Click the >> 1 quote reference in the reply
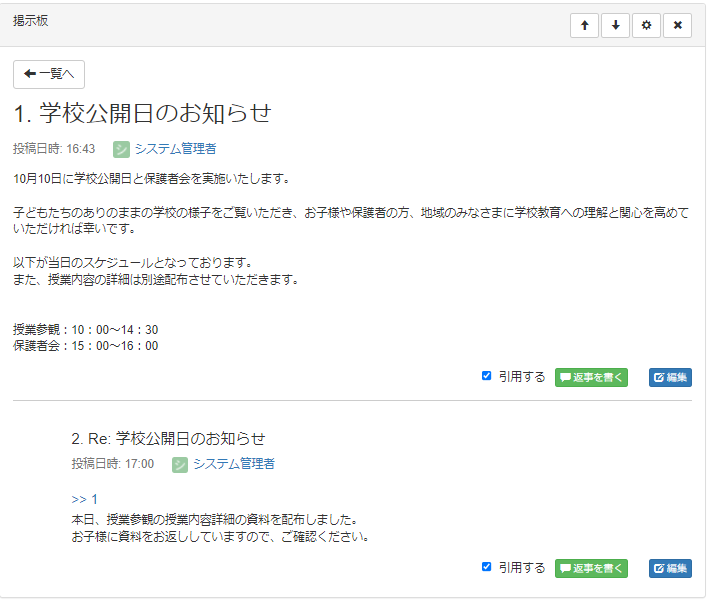712x601 pixels. tap(84, 499)
